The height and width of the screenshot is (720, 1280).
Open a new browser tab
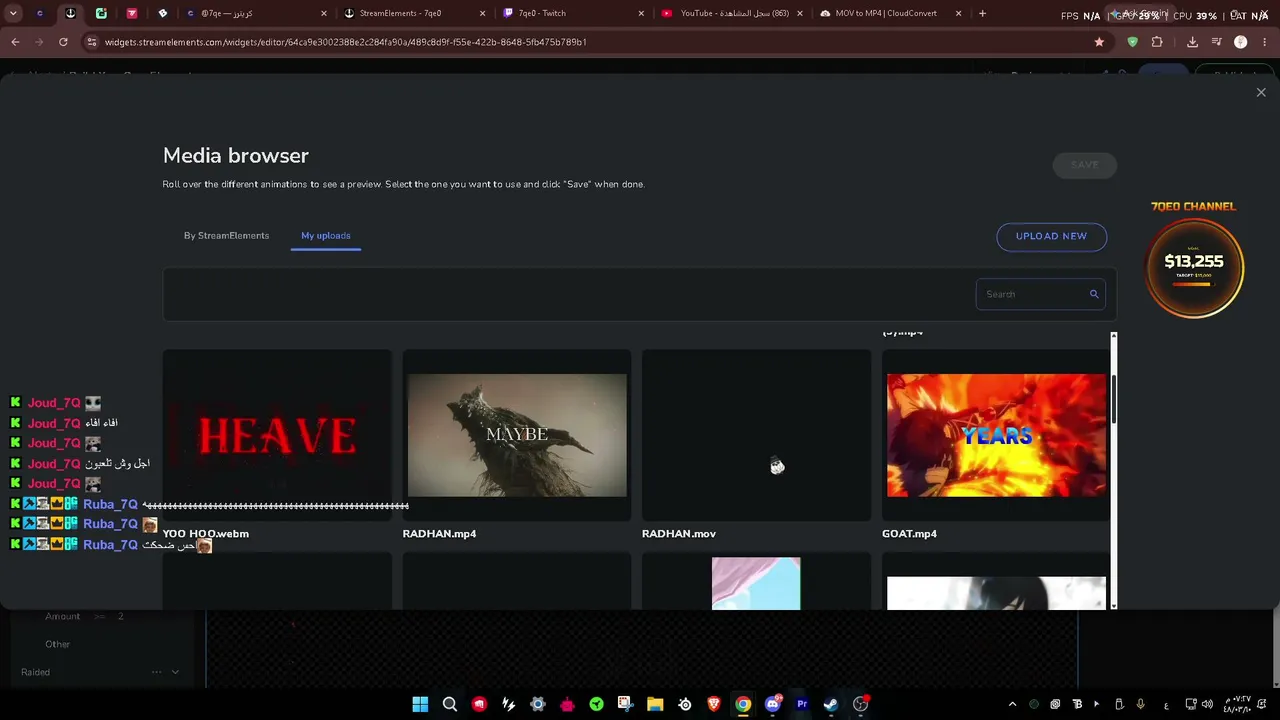[x=982, y=13]
